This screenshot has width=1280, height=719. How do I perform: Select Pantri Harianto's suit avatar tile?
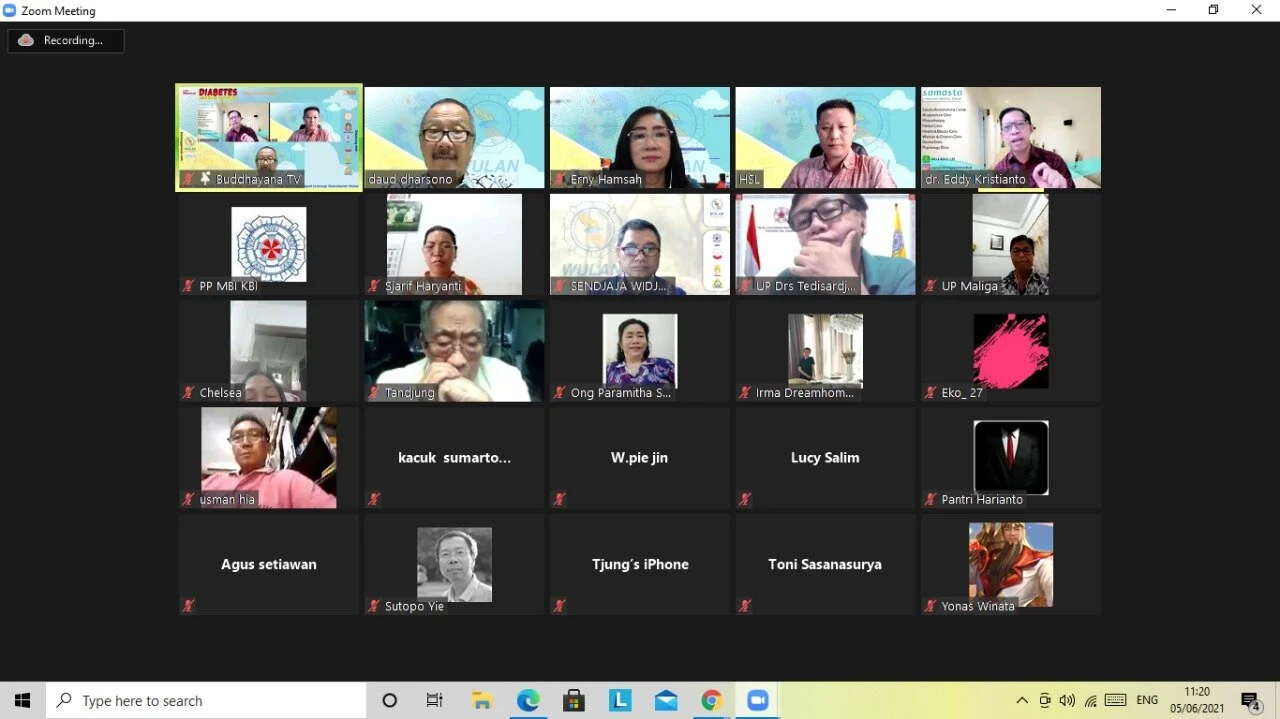click(1011, 457)
